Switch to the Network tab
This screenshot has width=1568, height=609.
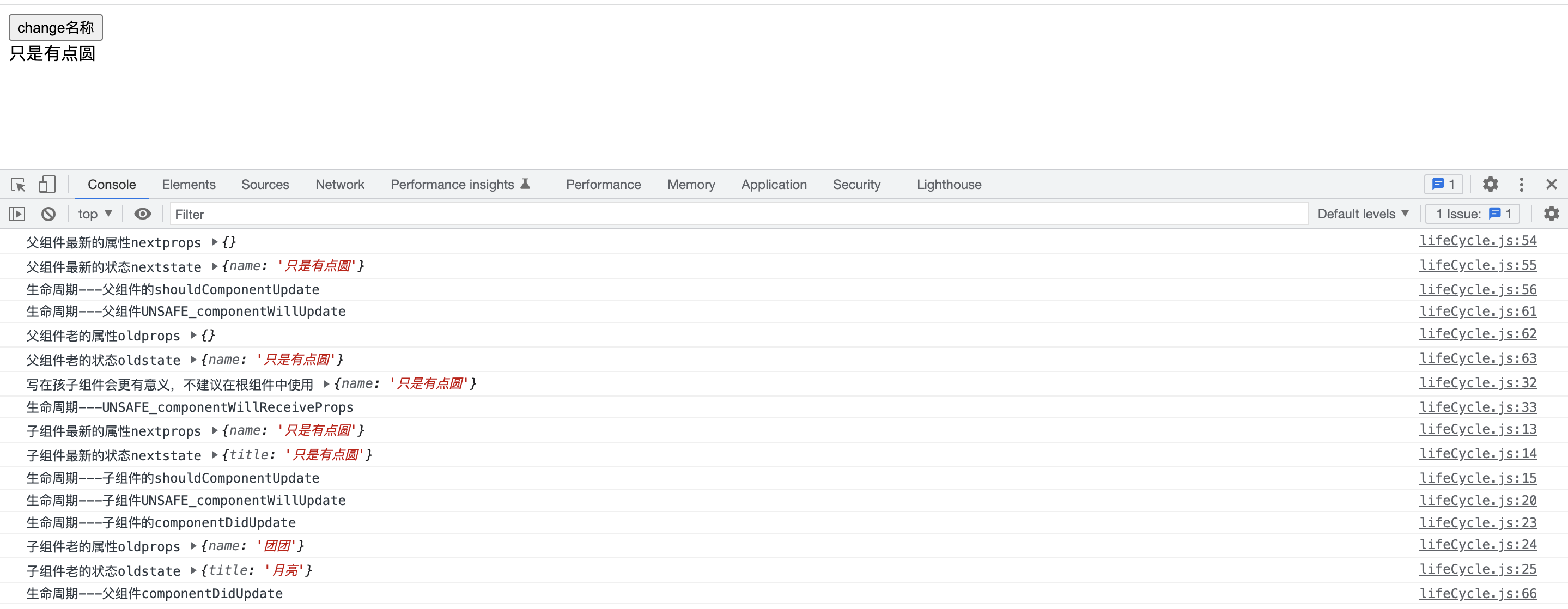(339, 184)
